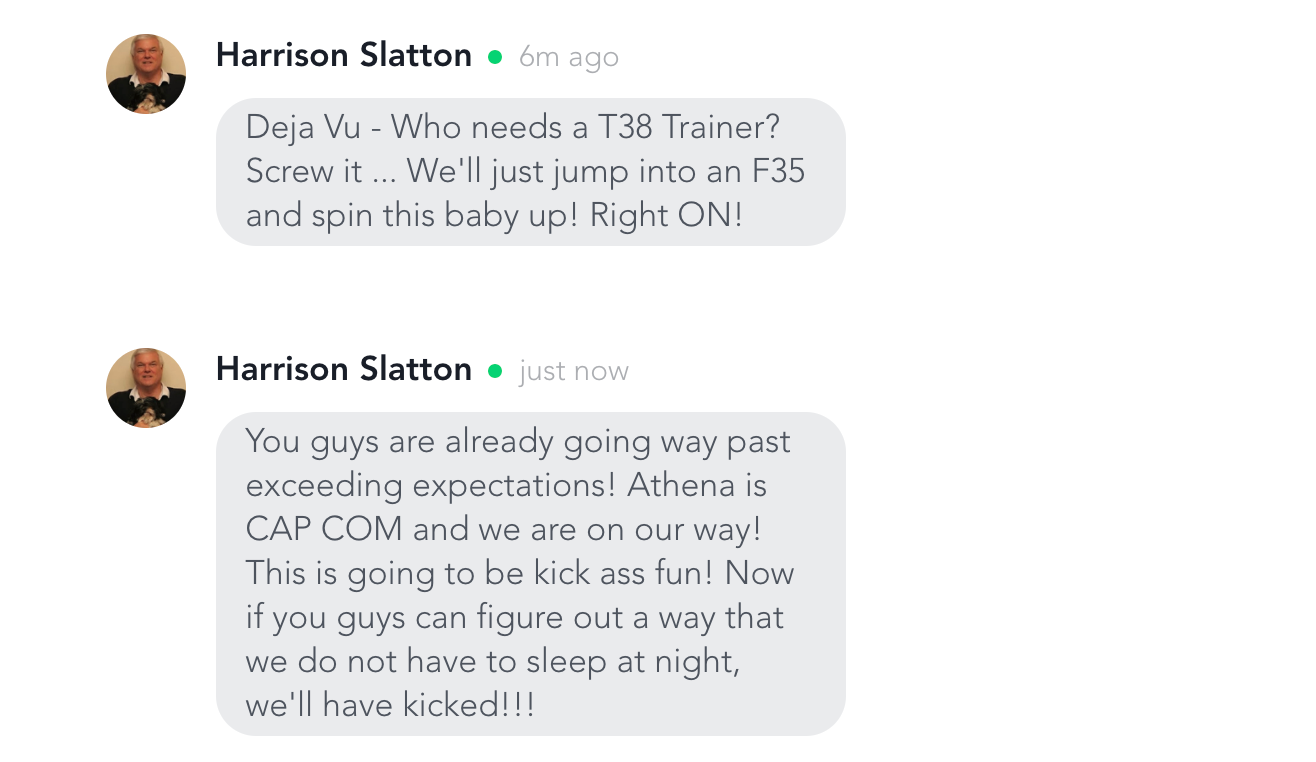Click the green online dot before "6m ago"
1316x762 pixels.
(x=494, y=57)
